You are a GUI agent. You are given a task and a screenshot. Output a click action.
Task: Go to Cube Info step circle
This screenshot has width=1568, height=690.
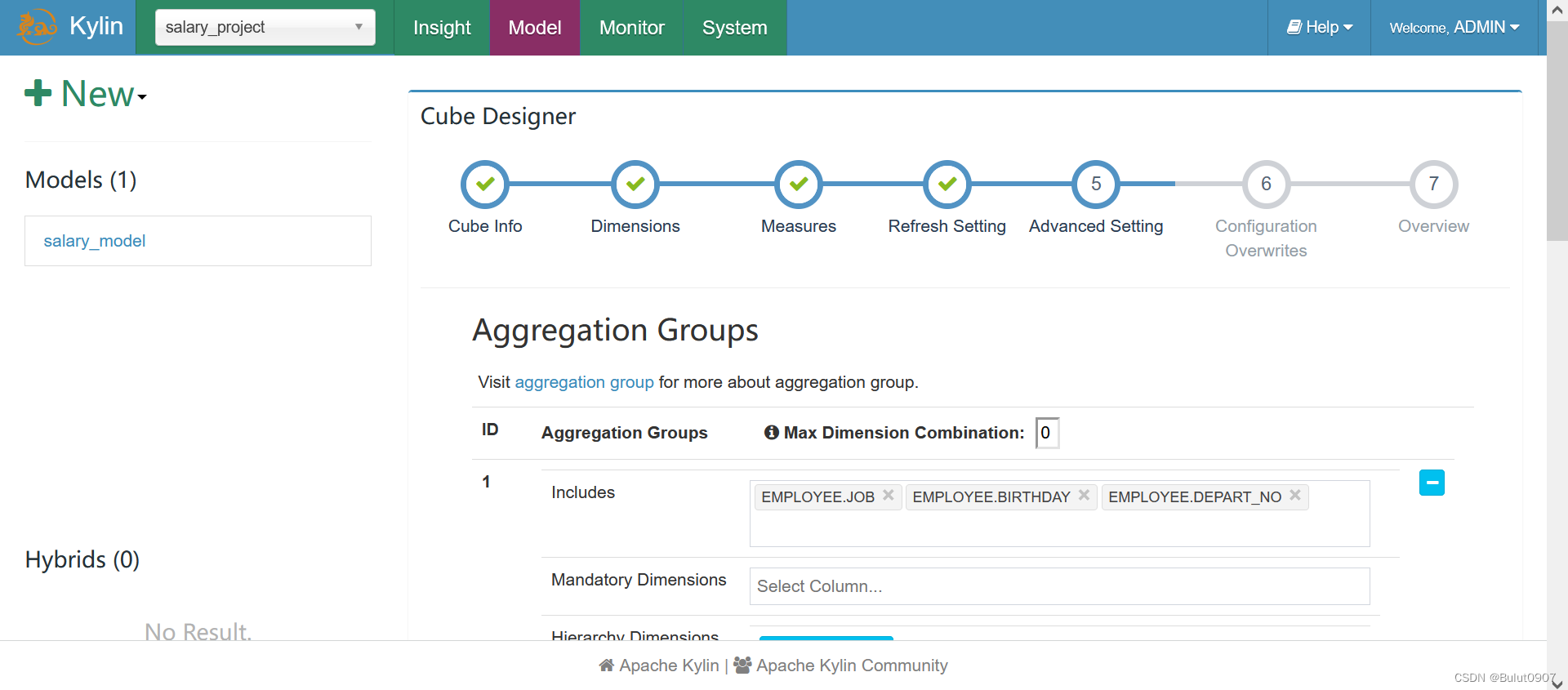[485, 185]
